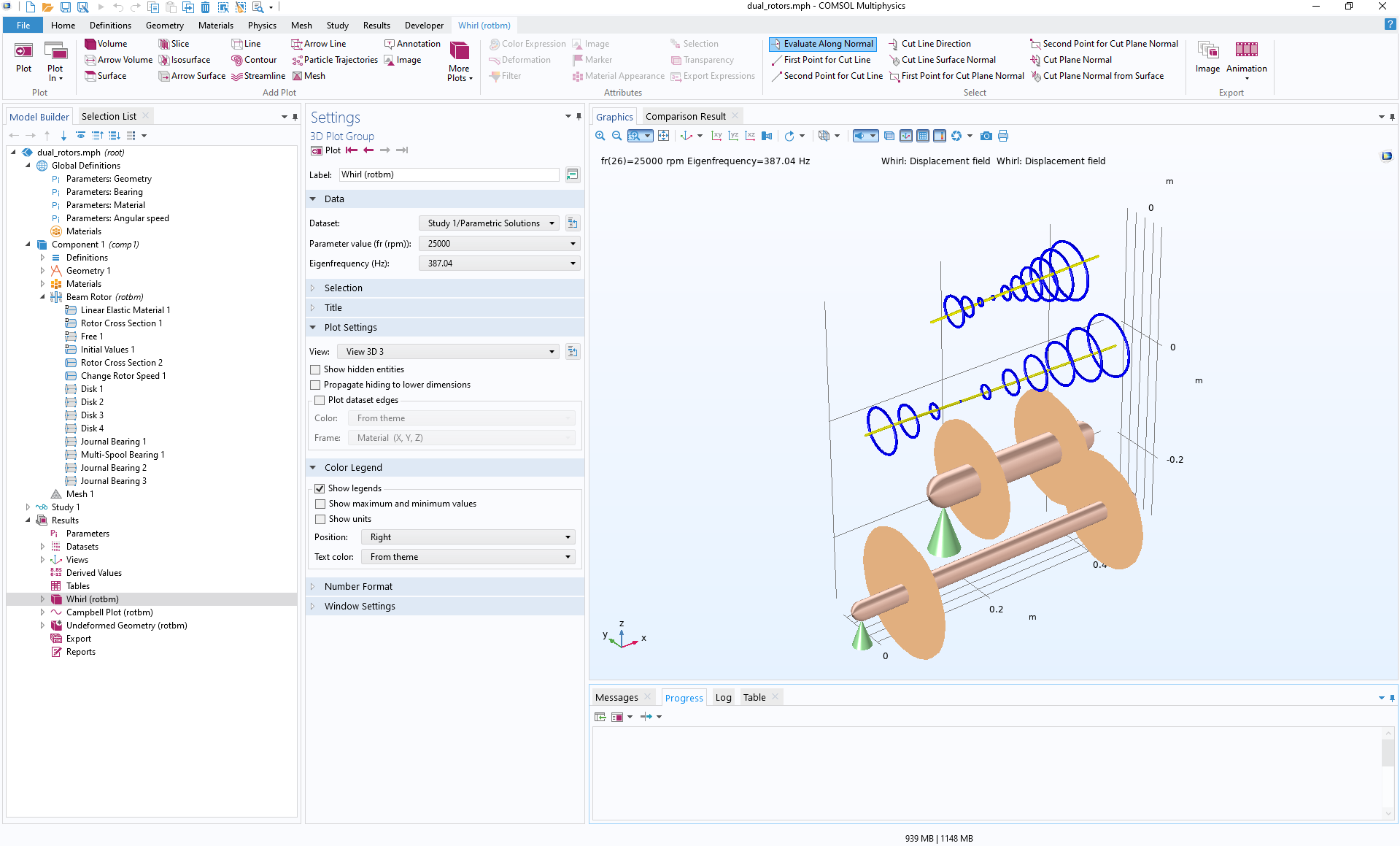Click the Go to XY View icon

[717, 136]
